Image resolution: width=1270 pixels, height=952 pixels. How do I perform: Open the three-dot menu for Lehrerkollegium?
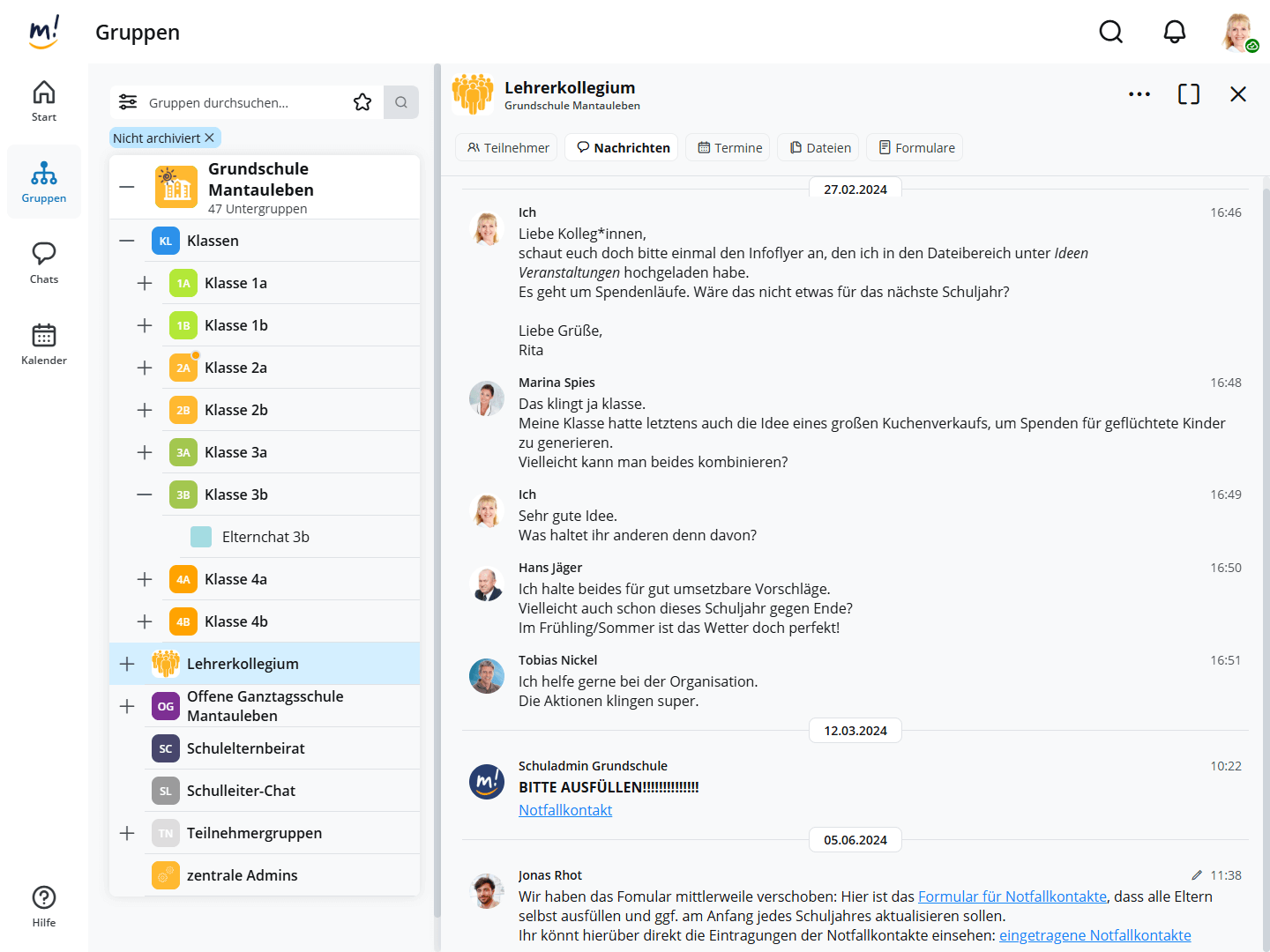[x=1139, y=94]
